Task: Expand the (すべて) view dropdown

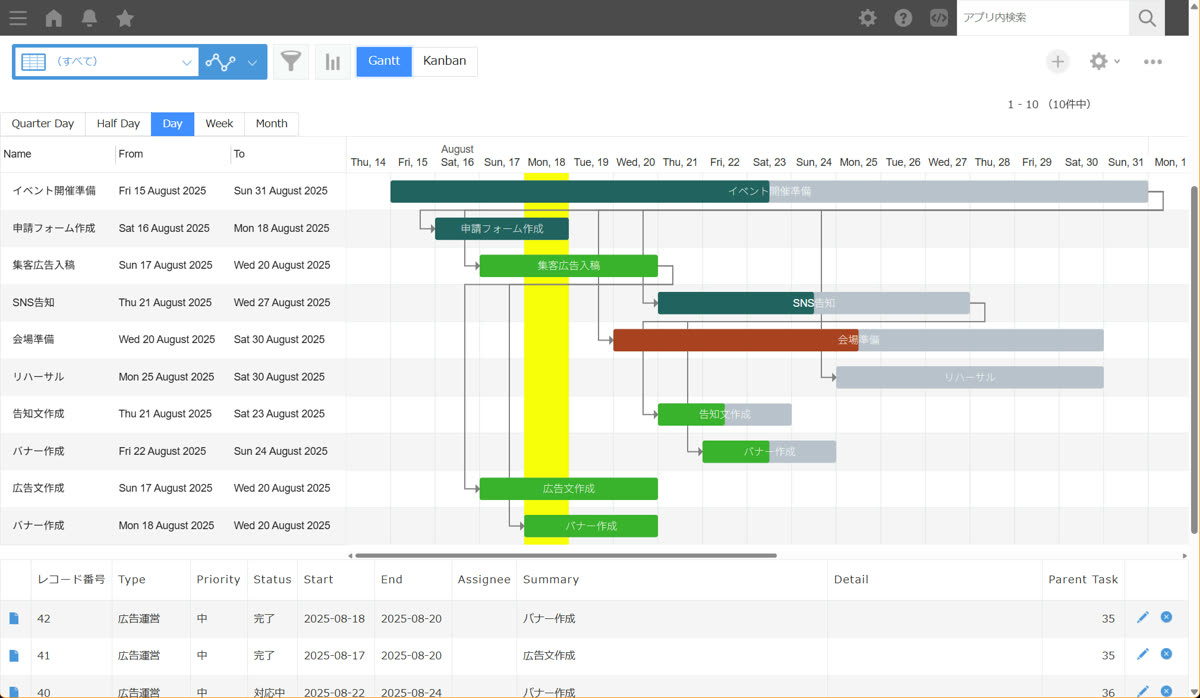Action: pos(106,62)
